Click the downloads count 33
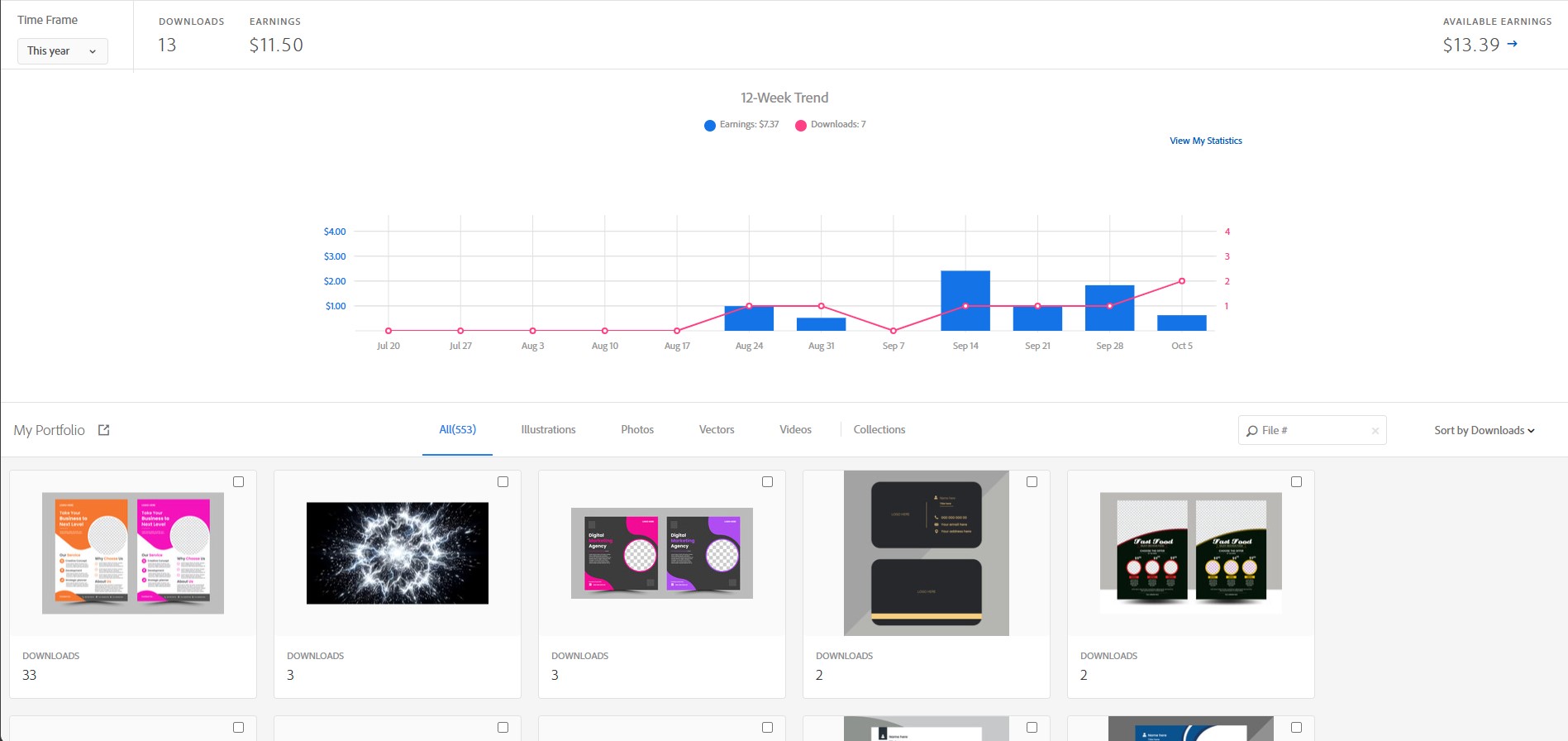This screenshot has height=741, width=1568. tap(30, 675)
